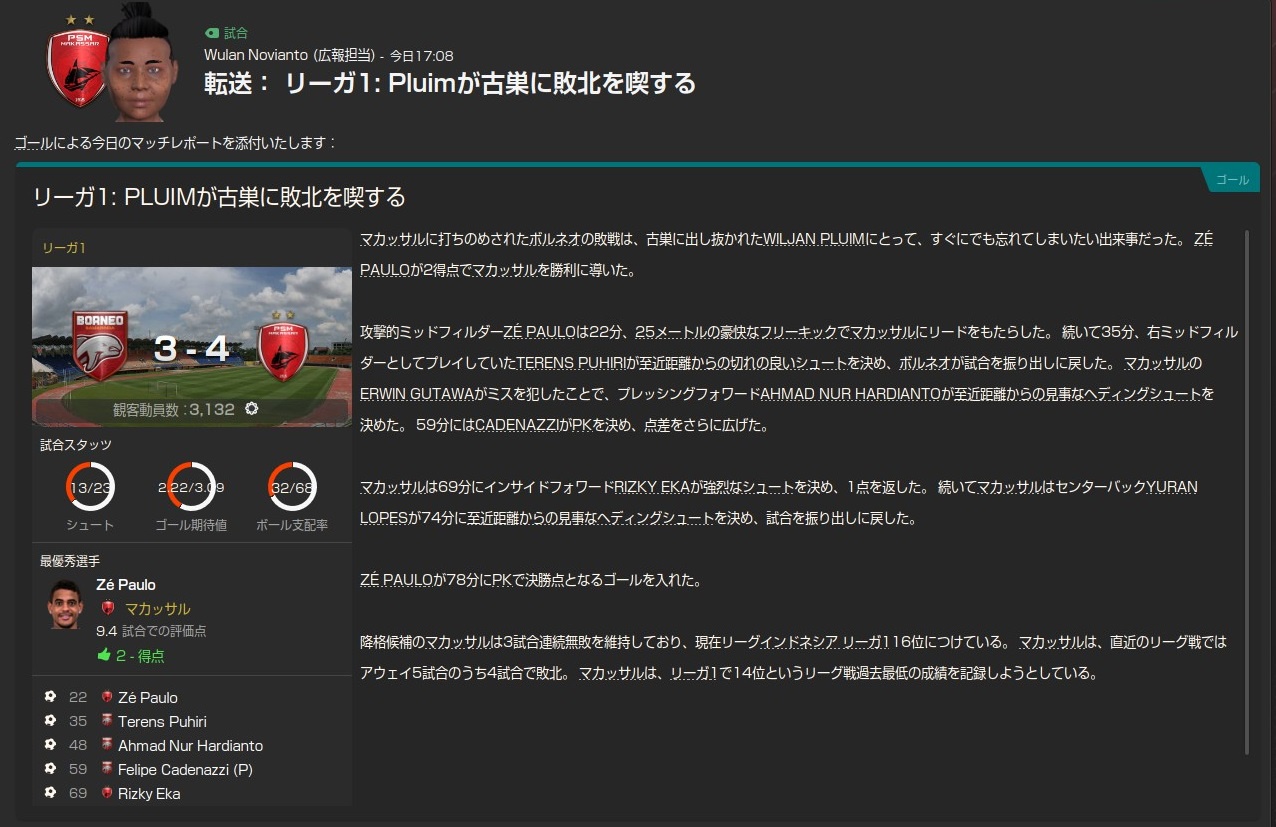This screenshot has height=827, width=1276.
Task: Click the Borneo club badge in the scoreline
Action: click(x=99, y=345)
